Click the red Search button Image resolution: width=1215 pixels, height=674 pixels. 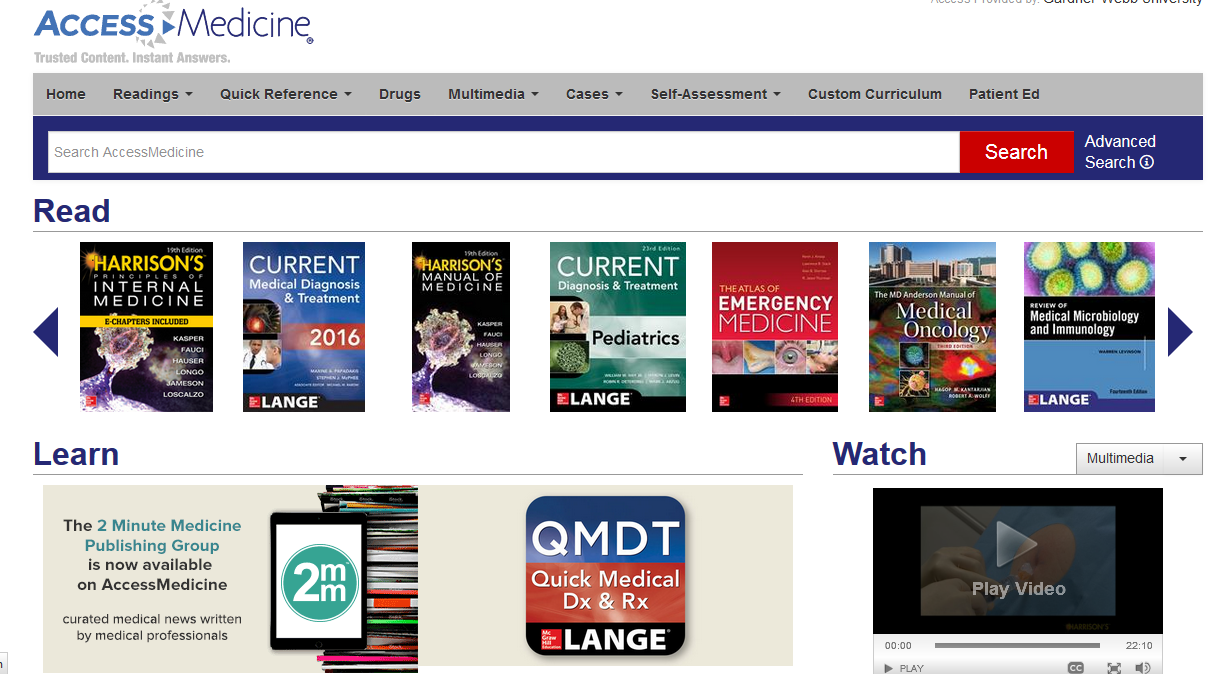[x=1016, y=152]
